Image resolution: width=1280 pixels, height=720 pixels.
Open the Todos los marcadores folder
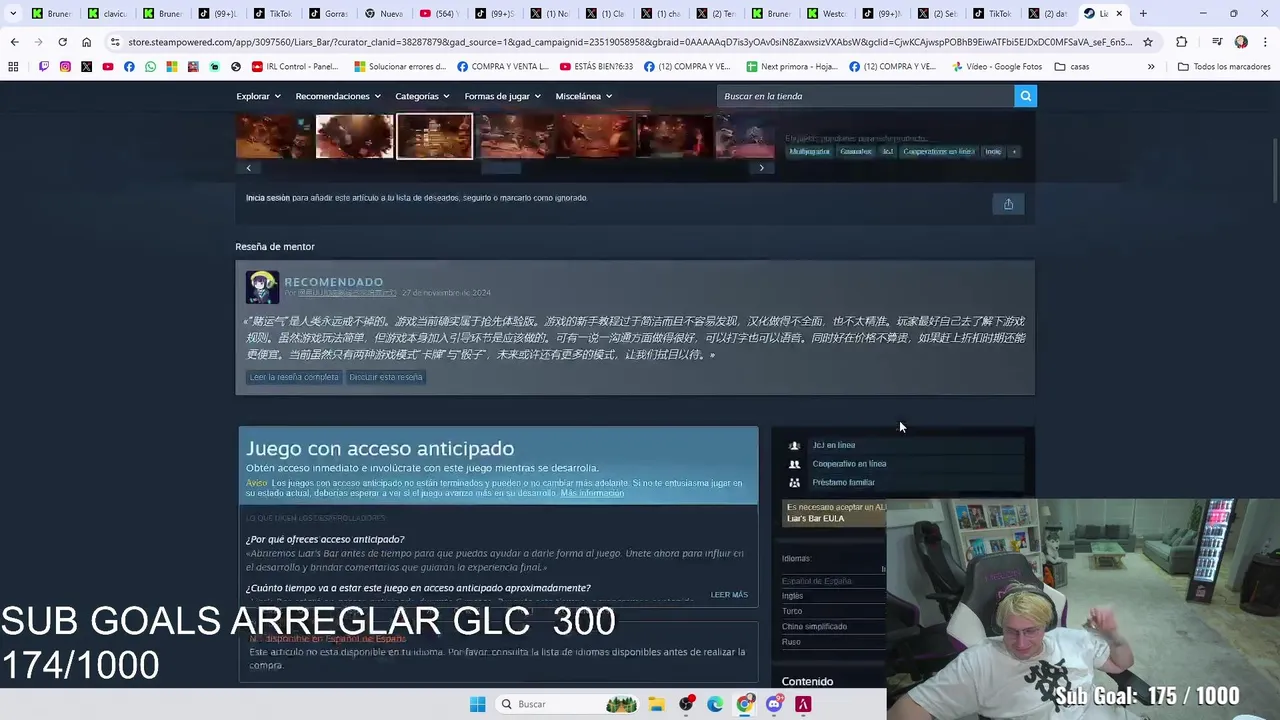coord(1224,66)
